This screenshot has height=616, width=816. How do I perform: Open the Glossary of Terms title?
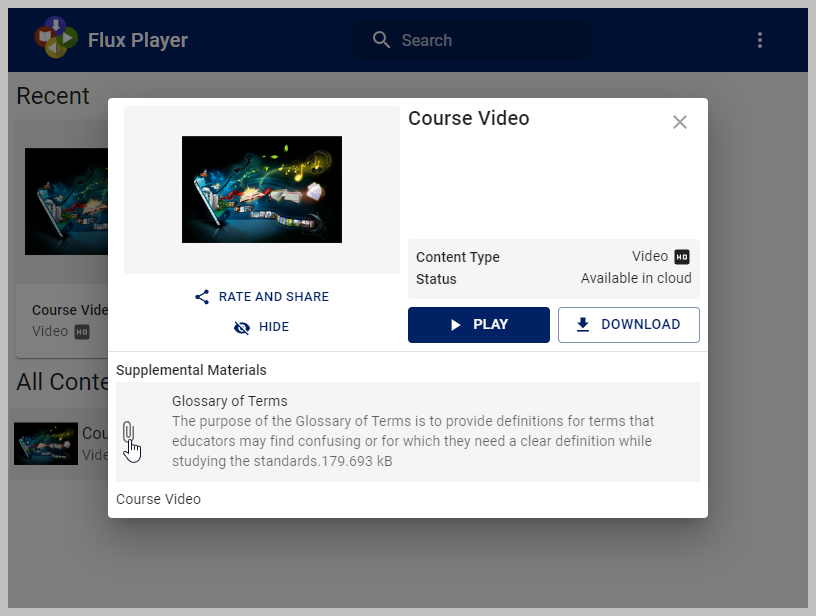pyautogui.click(x=230, y=401)
